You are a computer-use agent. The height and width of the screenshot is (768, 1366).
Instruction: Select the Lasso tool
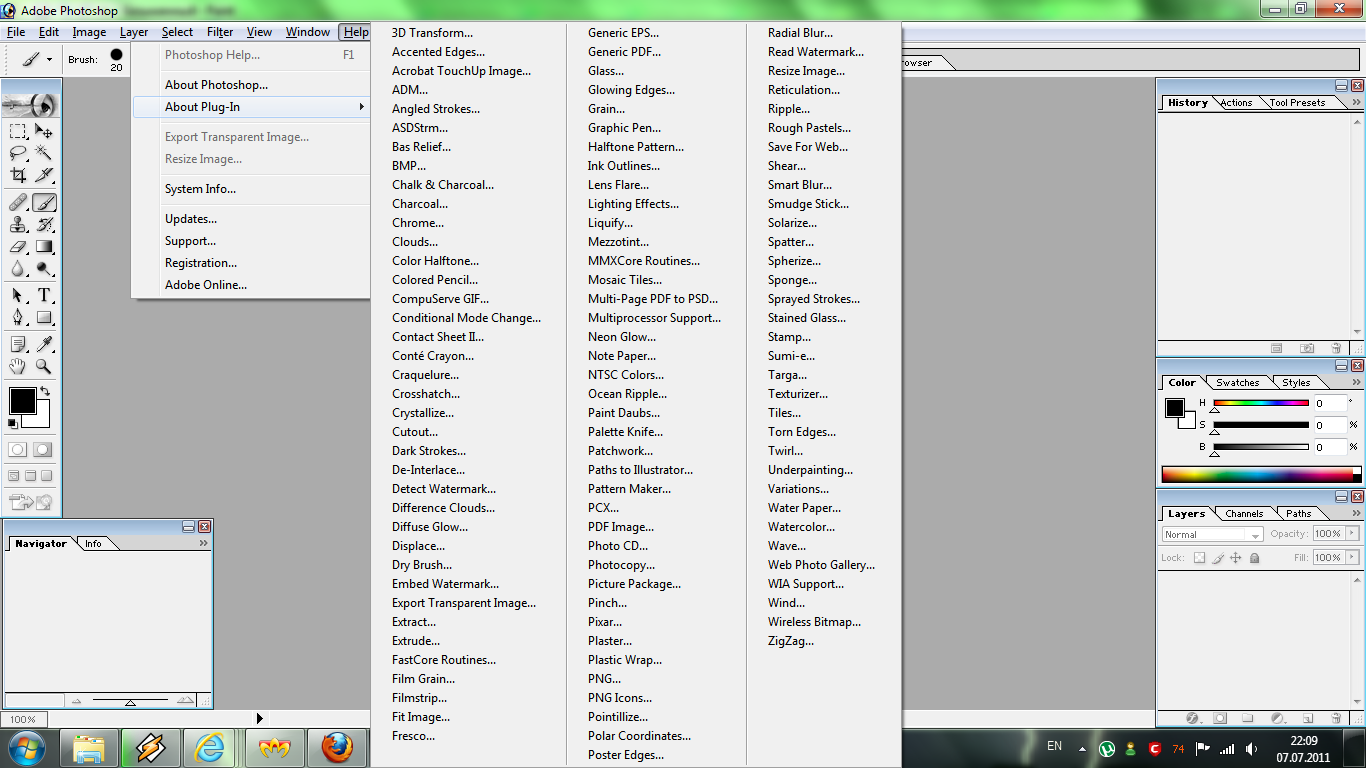point(18,153)
